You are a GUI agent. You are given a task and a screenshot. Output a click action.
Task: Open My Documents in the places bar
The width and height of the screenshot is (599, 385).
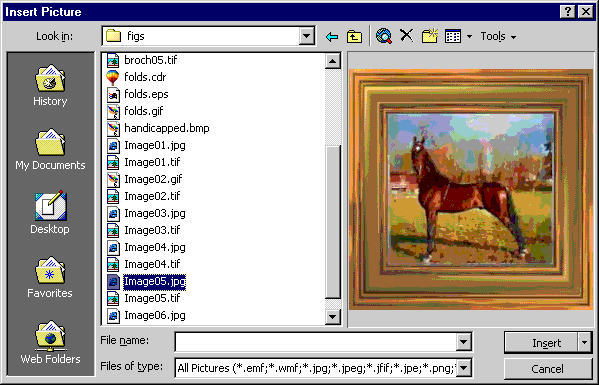coord(50,149)
